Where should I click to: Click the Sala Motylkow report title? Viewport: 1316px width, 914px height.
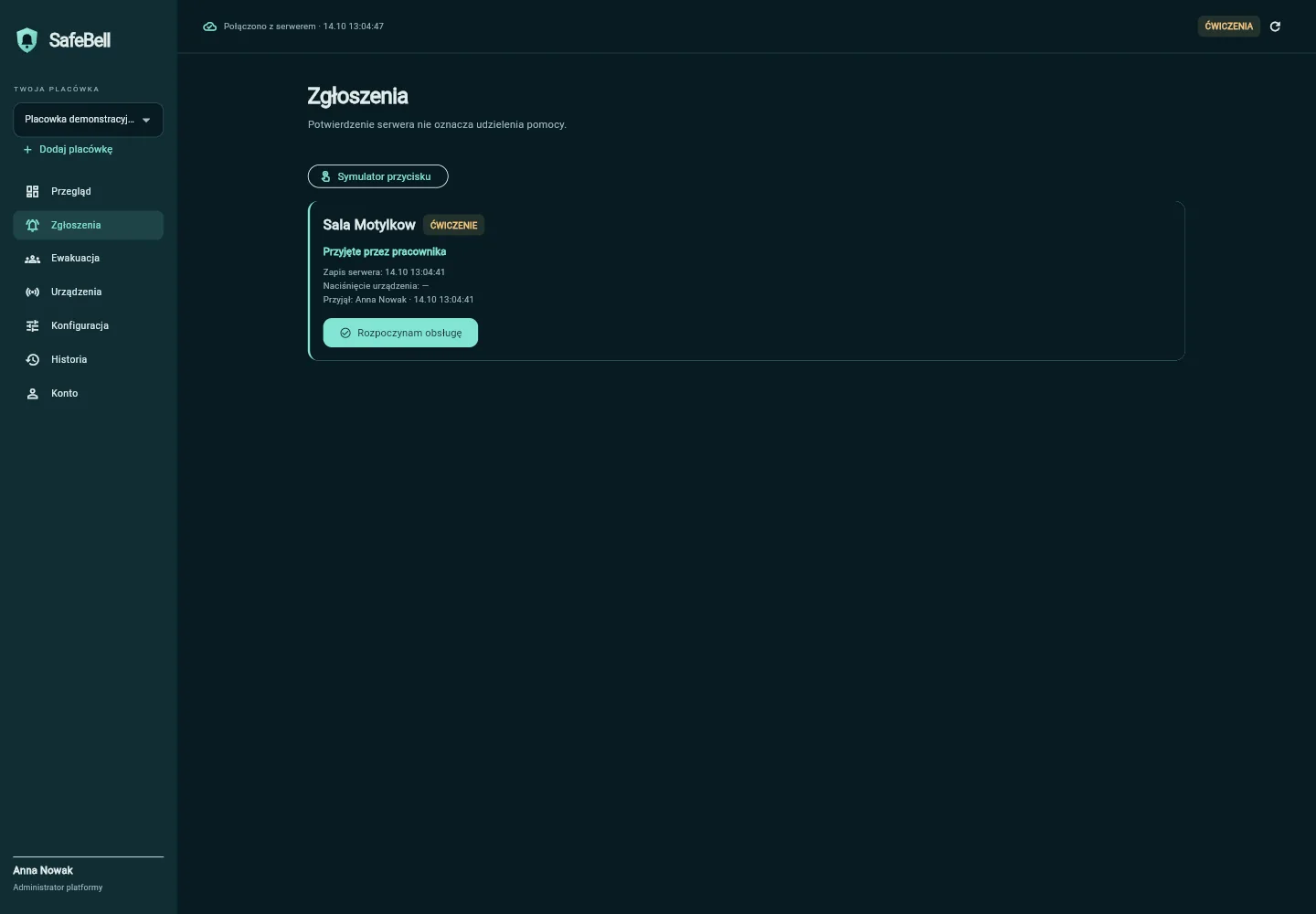pyautogui.click(x=369, y=225)
